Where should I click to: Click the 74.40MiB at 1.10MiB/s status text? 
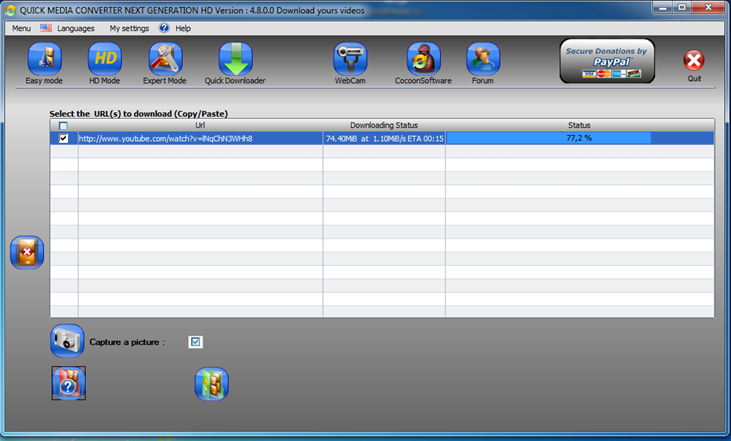[384, 138]
